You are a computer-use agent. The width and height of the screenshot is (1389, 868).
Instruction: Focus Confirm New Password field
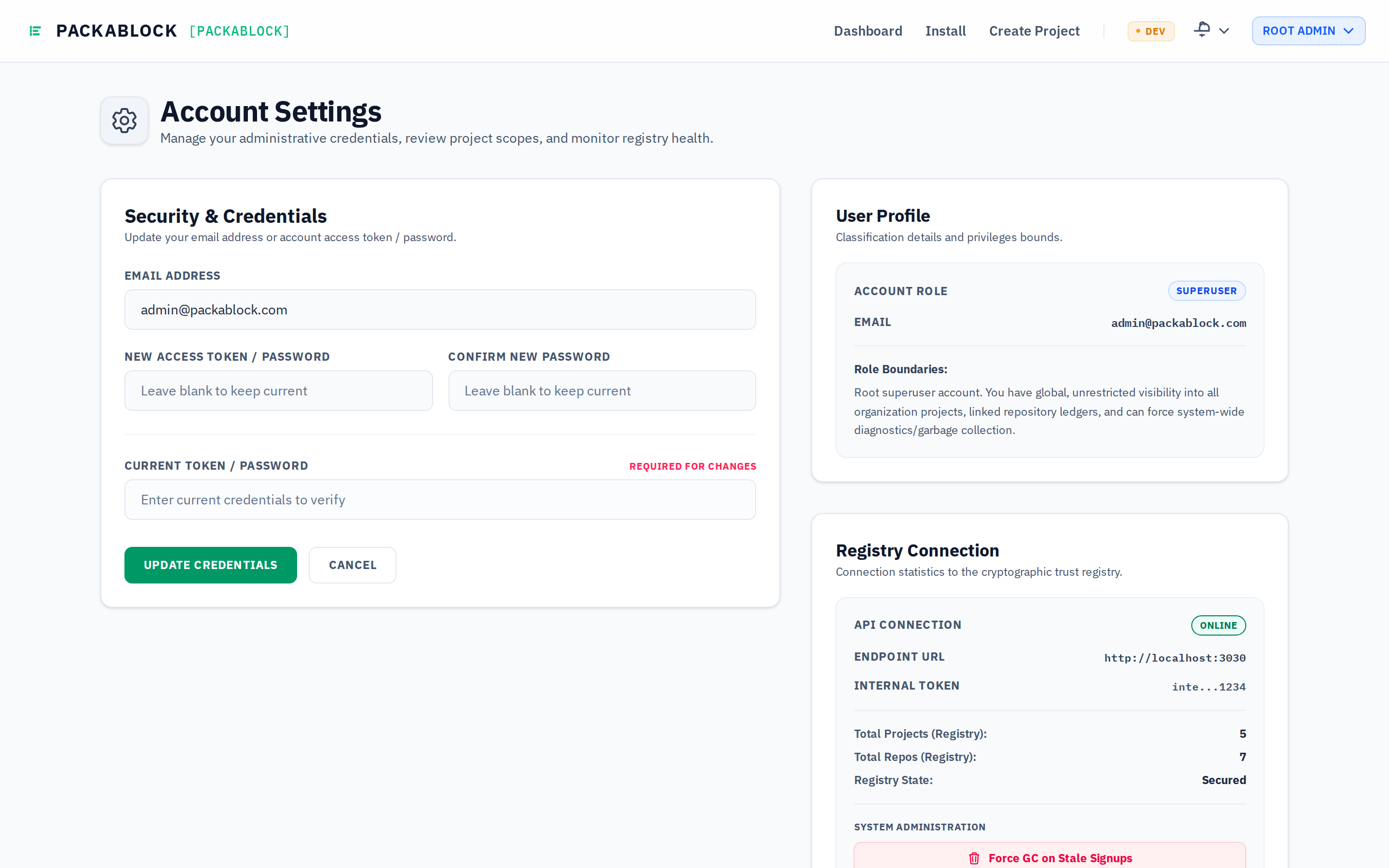[x=602, y=391]
